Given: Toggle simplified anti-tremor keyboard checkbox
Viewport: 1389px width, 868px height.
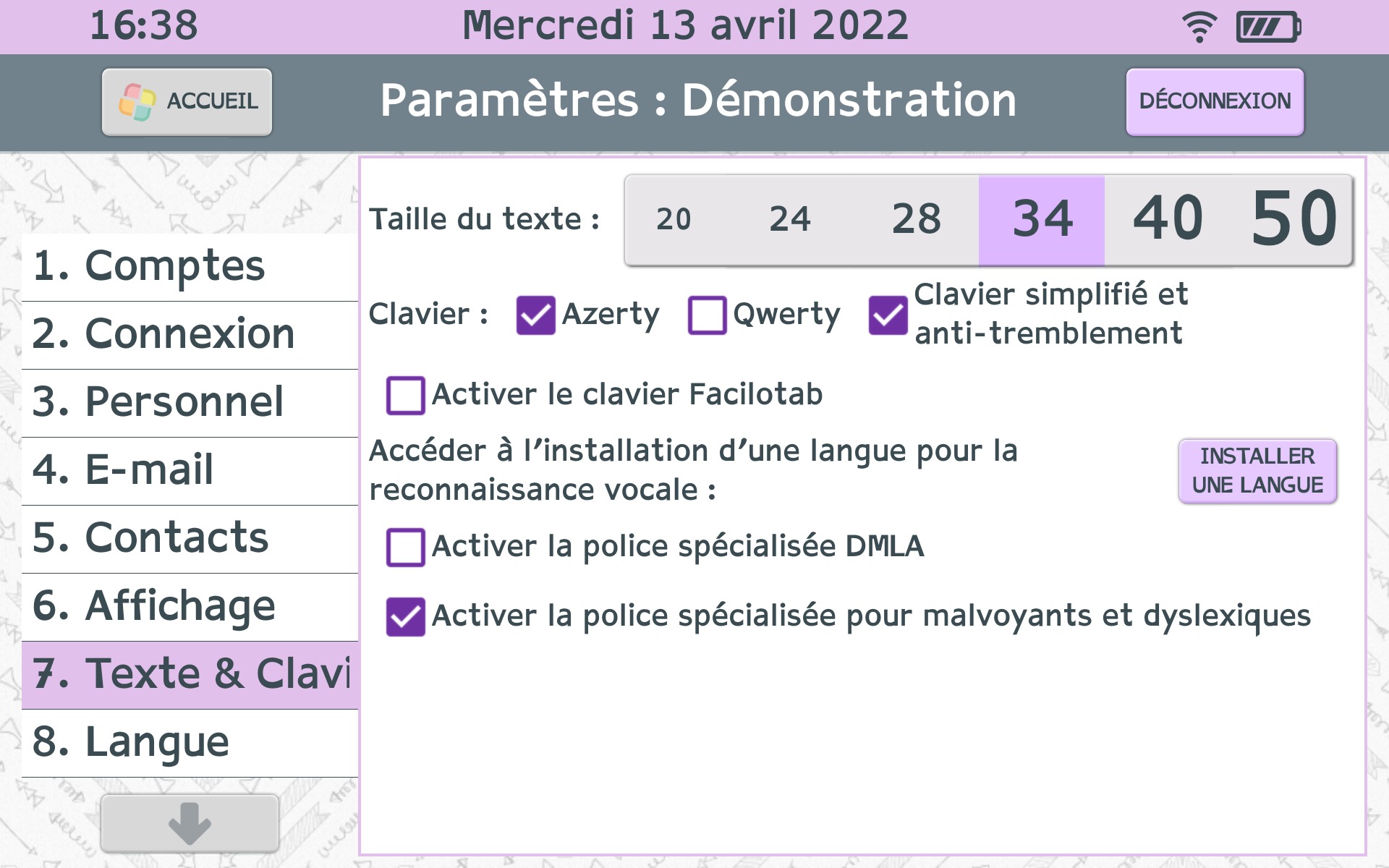Looking at the screenshot, I should [x=888, y=315].
